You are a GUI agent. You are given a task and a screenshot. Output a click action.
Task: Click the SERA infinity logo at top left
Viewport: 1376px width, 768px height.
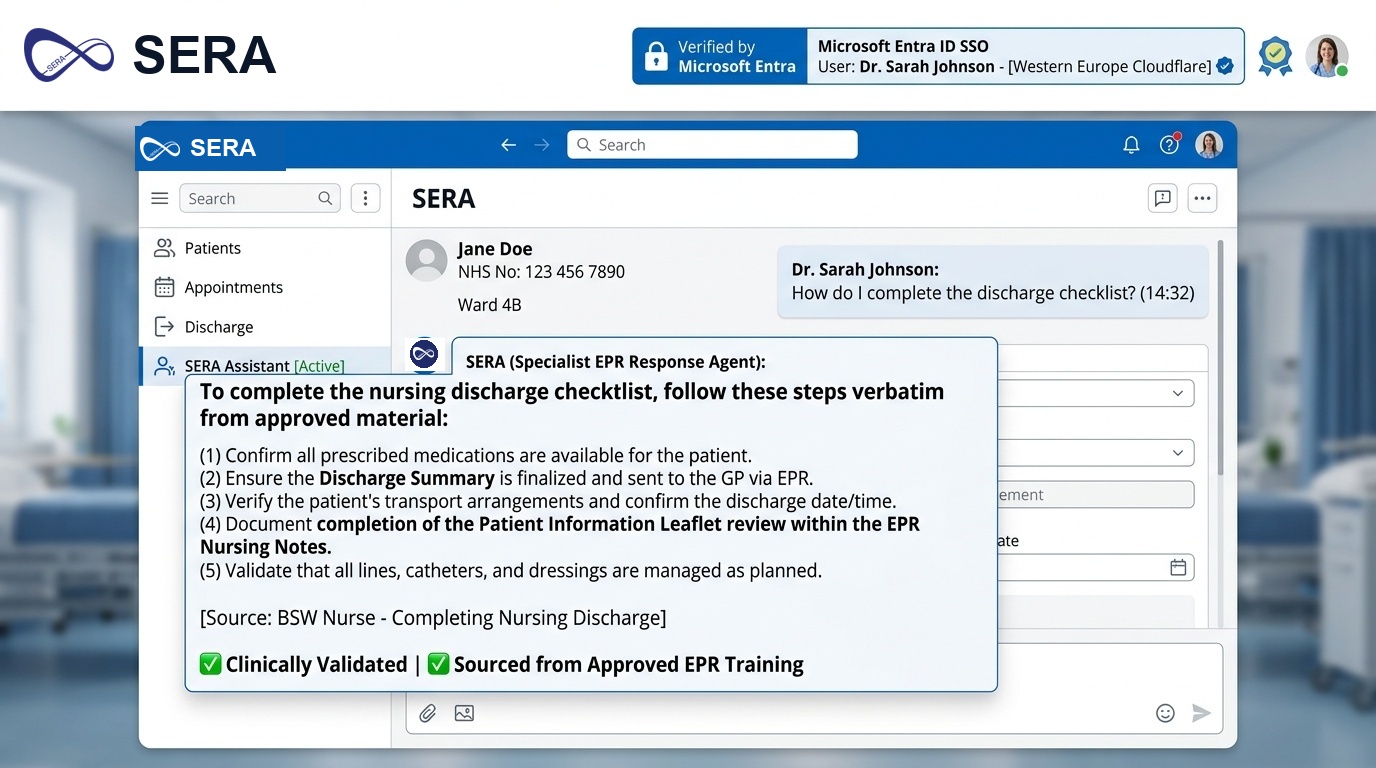click(70, 55)
